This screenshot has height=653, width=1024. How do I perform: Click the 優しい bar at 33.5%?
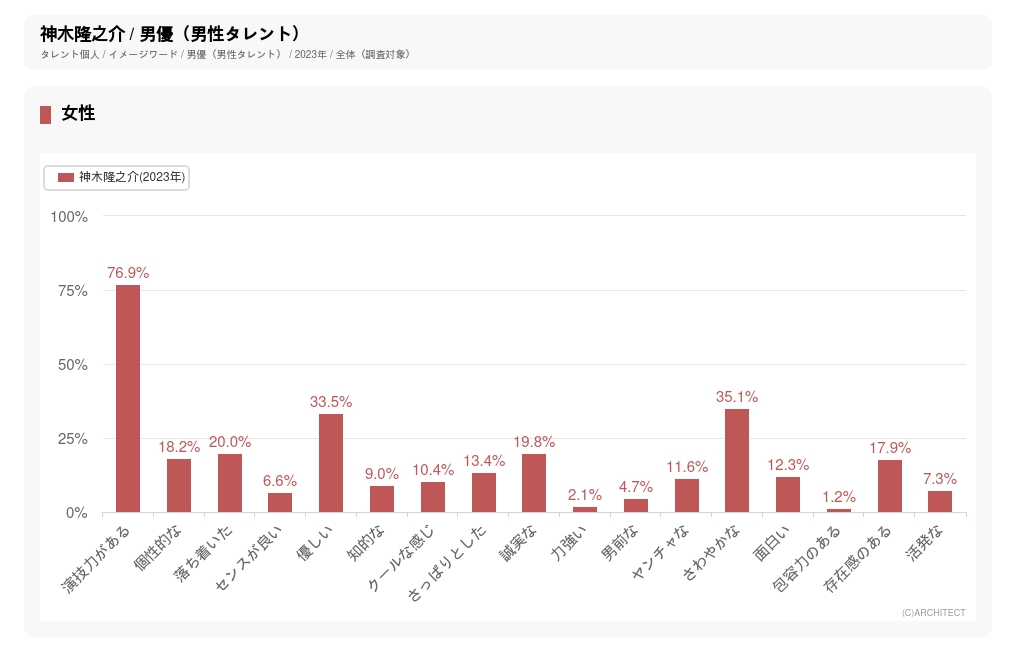click(x=331, y=463)
